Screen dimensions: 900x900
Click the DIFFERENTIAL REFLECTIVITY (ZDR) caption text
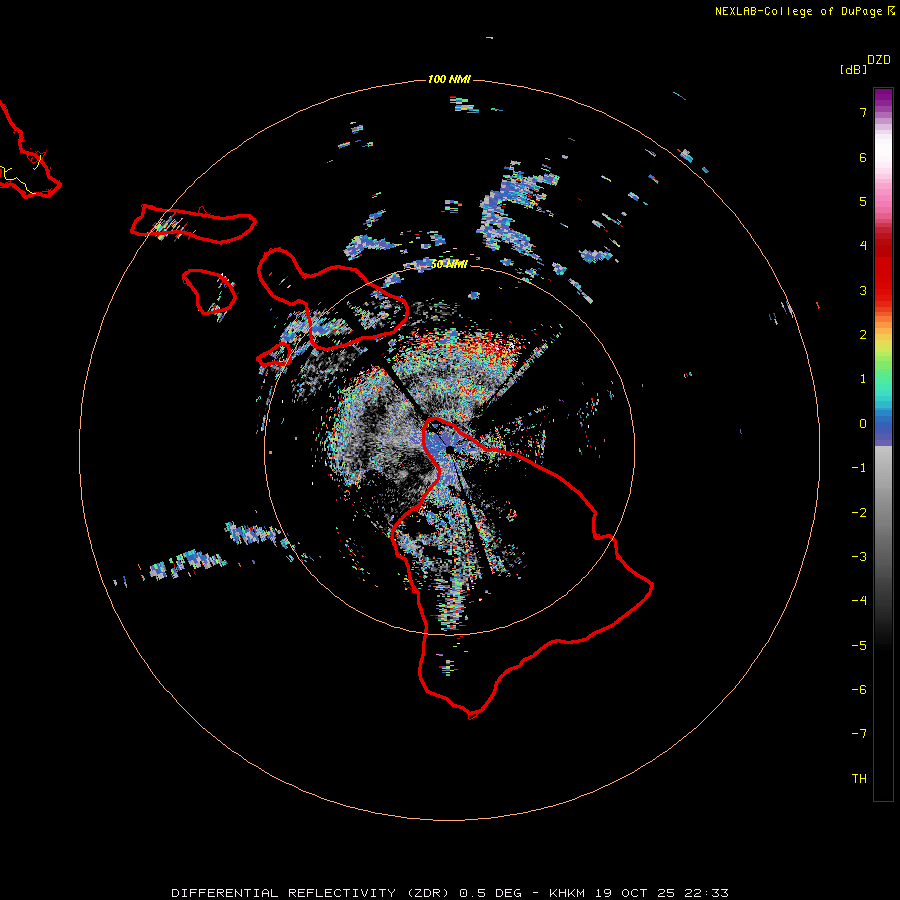click(x=312, y=893)
